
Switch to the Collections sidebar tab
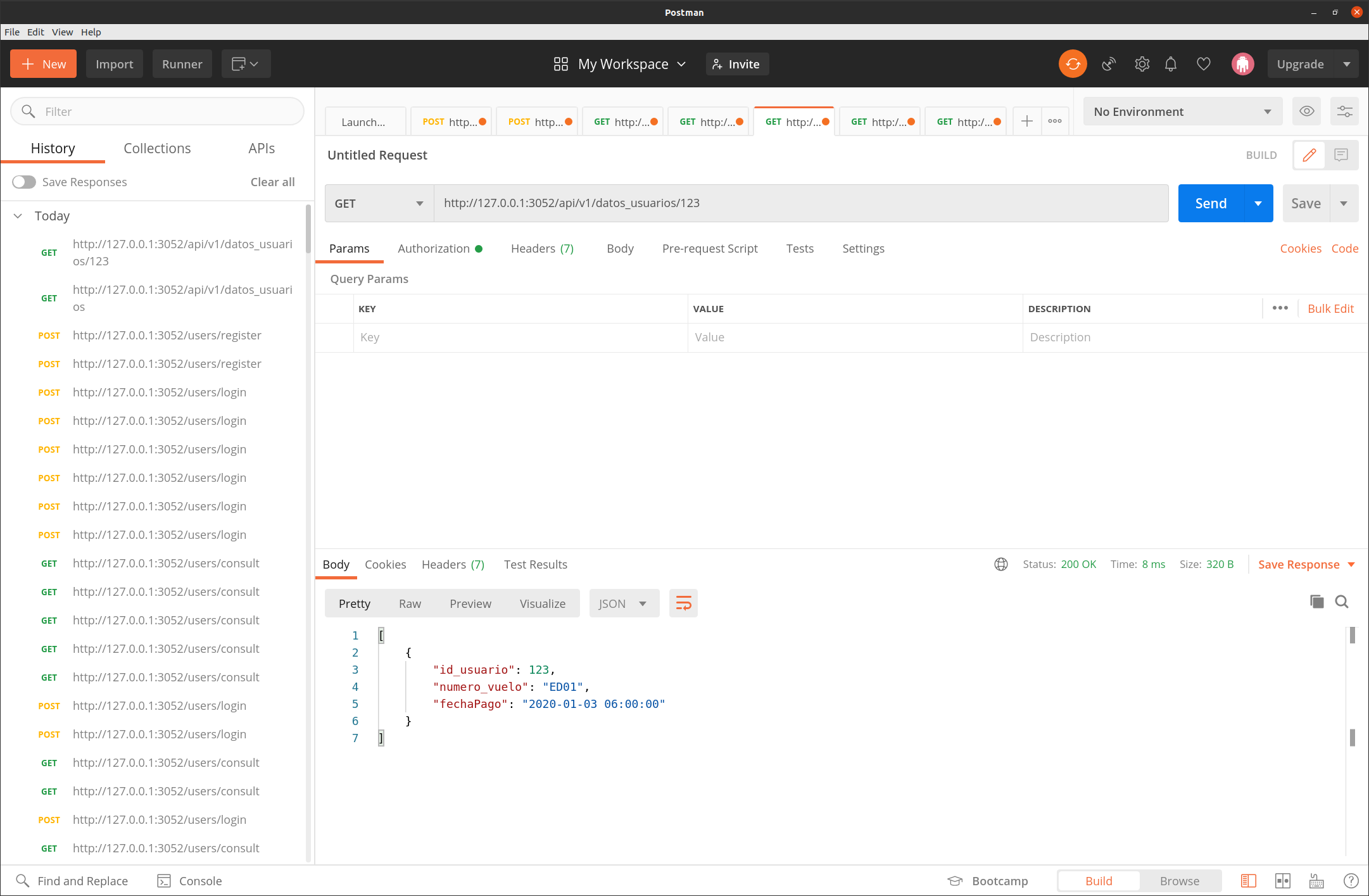pyautogui.click(x=157, y=148)
